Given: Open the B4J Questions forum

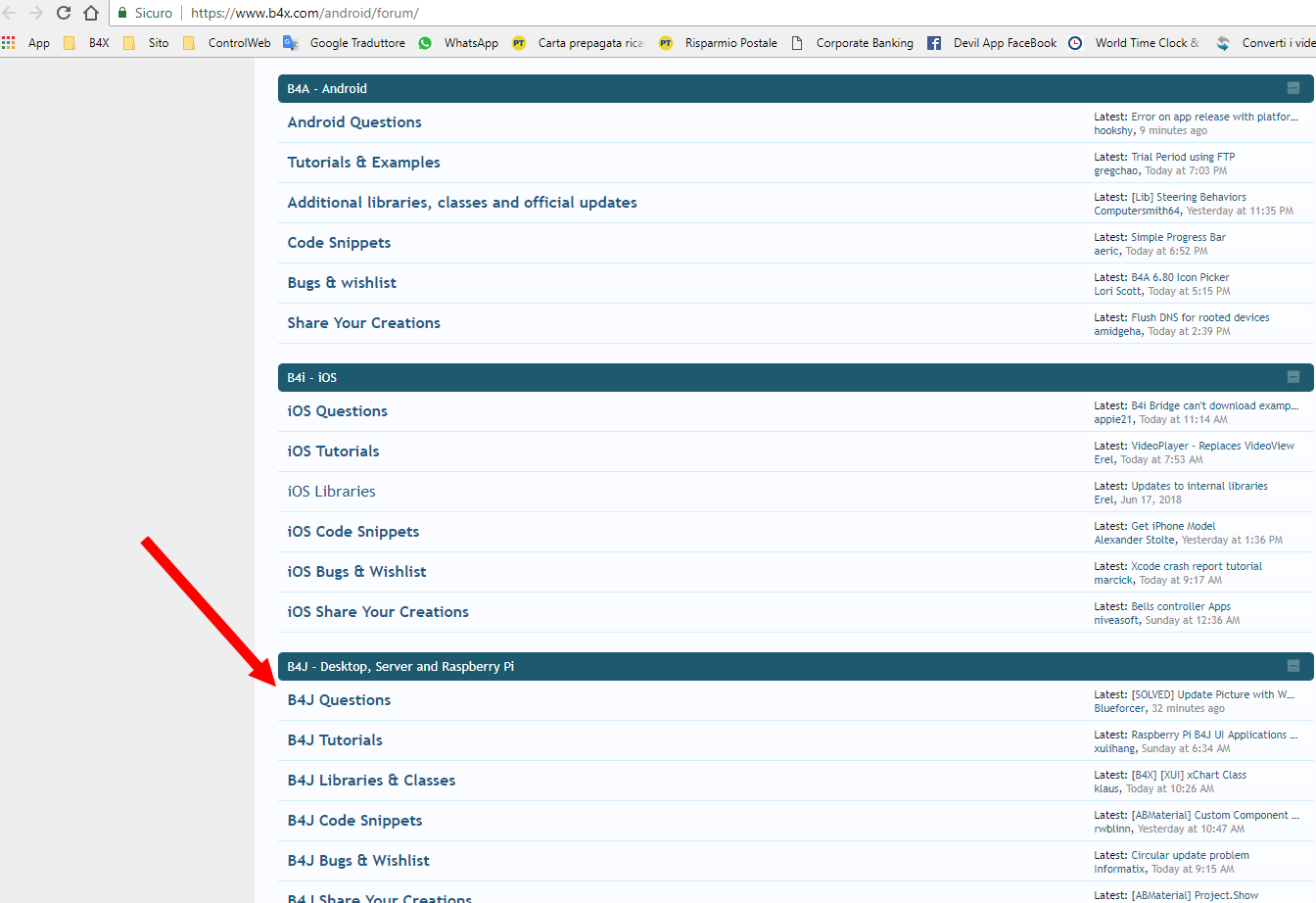Looking at the screenshot, I should click(339, 700).
